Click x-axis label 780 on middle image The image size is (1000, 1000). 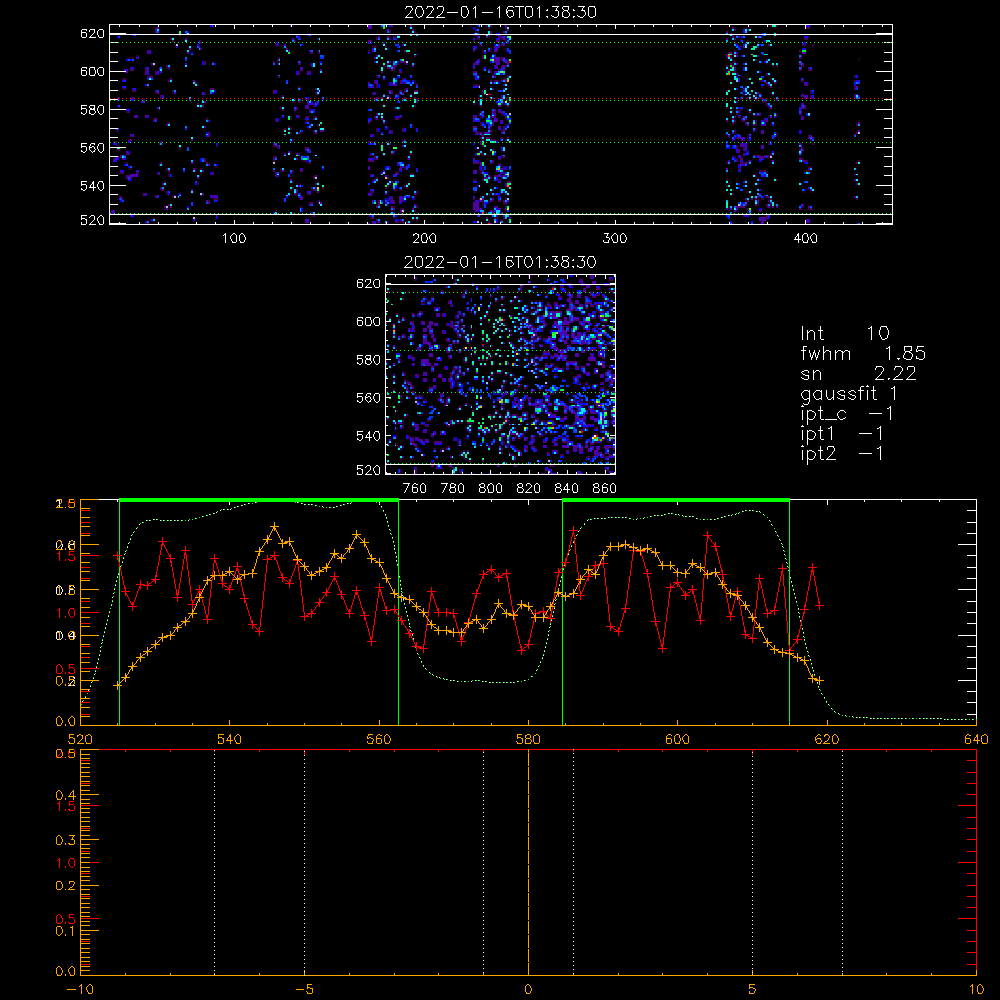(453, 489)
